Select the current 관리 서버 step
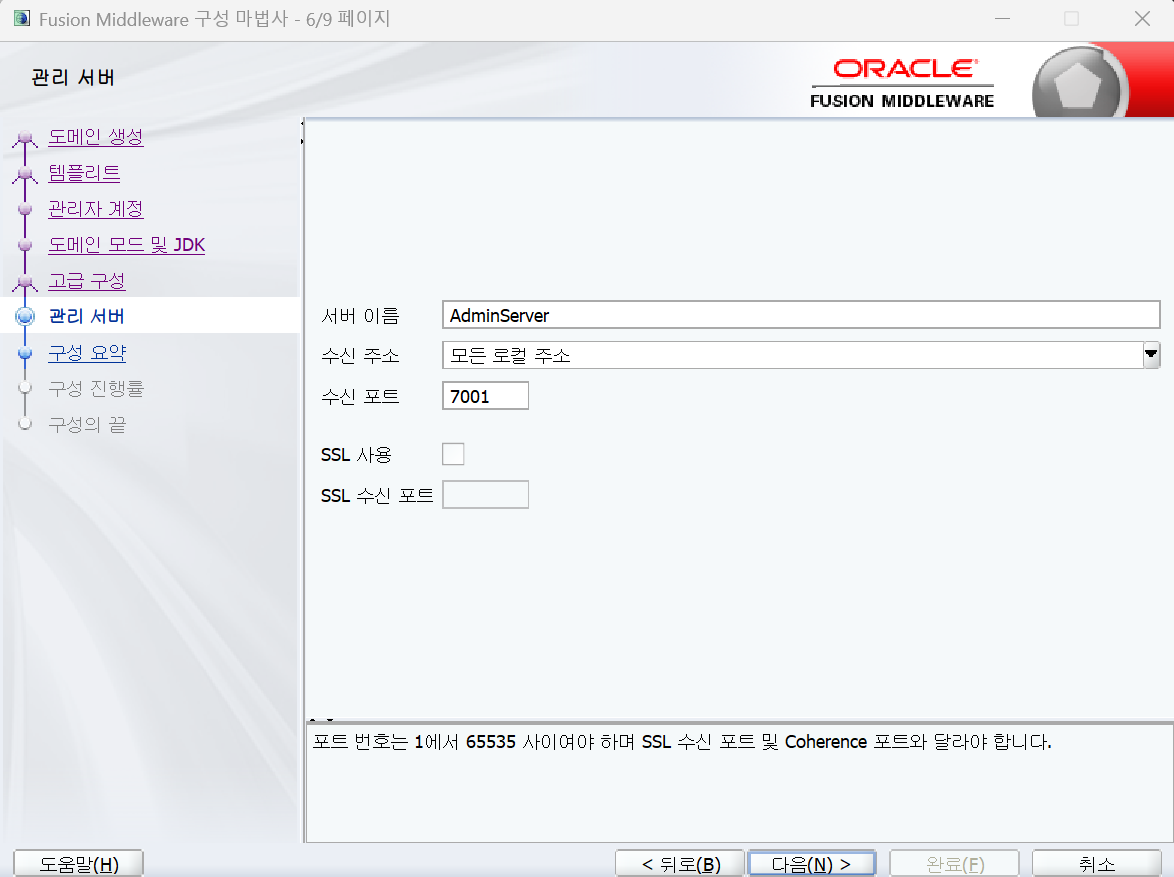The height and width of the screenshot is (877, 1174). [x=87, y=316]
